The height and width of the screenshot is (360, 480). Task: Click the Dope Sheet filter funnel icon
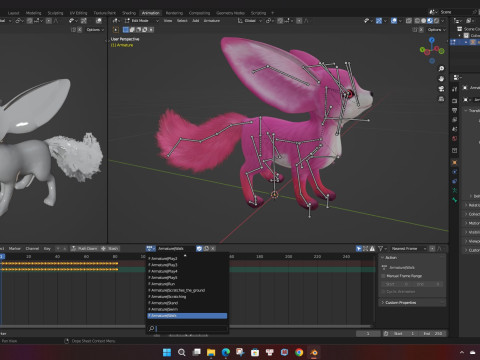tap(380, 249)
